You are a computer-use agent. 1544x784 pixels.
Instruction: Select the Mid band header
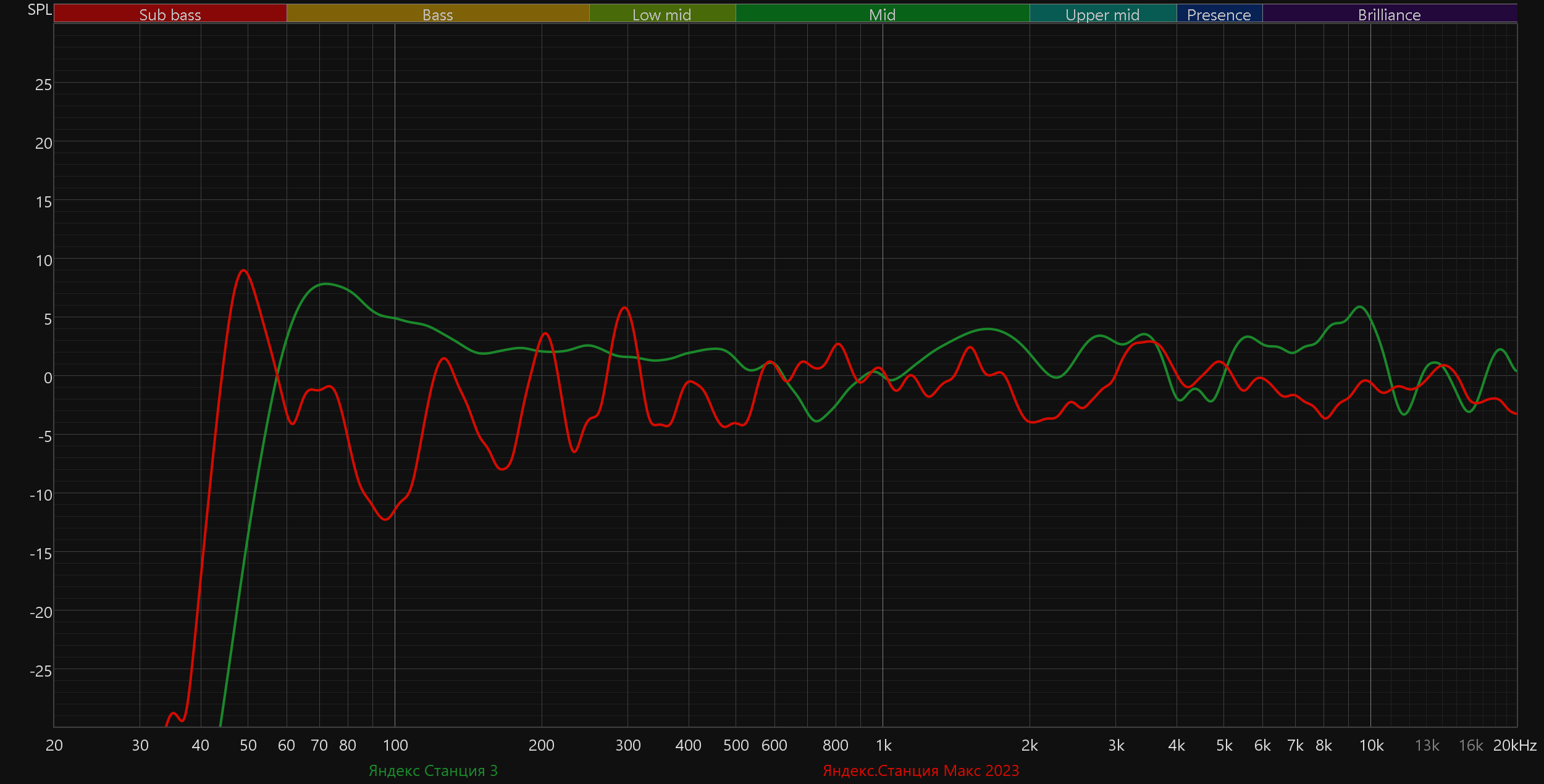882,14
